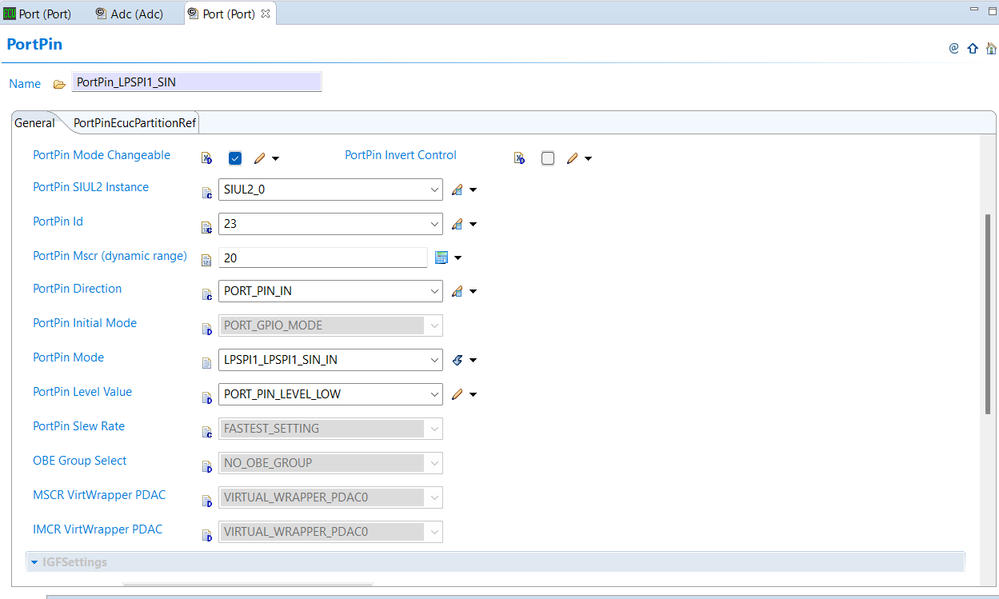Click the file icon beside PortPin Mscr field
Screen dimensions: 999x599
click(x=206, y=260)
